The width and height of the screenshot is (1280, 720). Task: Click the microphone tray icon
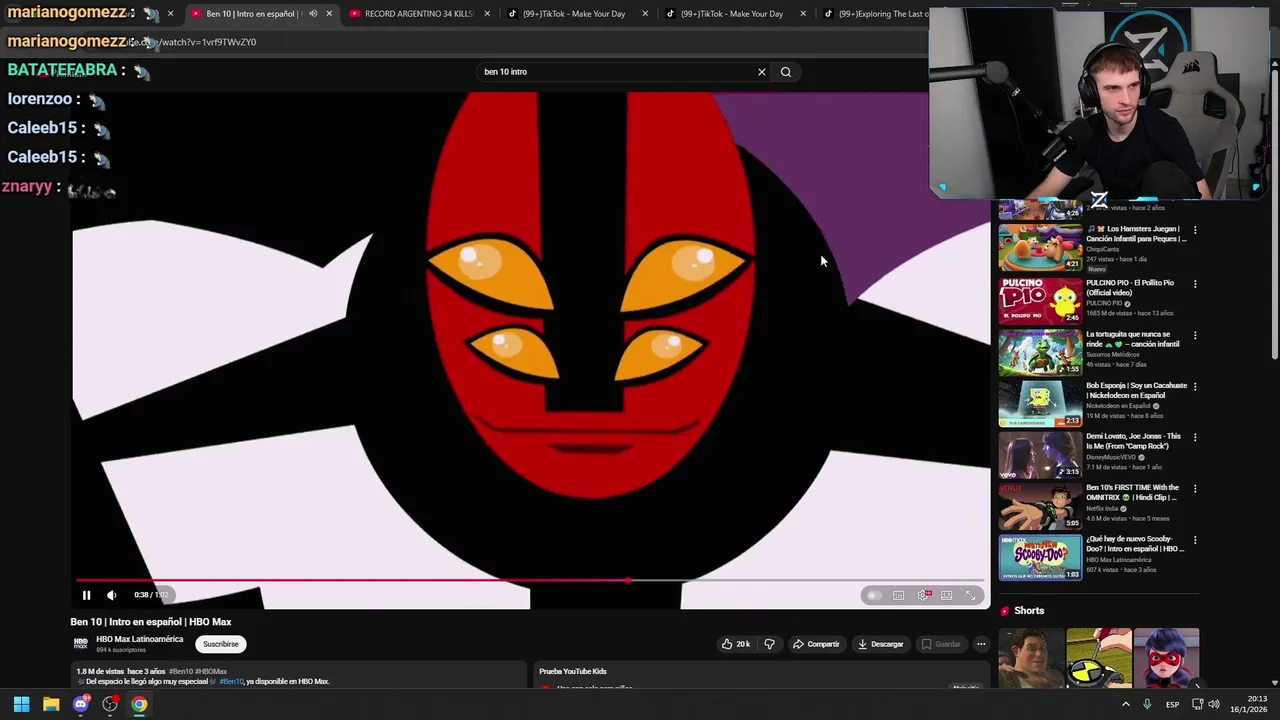[x=1147, y=704]
